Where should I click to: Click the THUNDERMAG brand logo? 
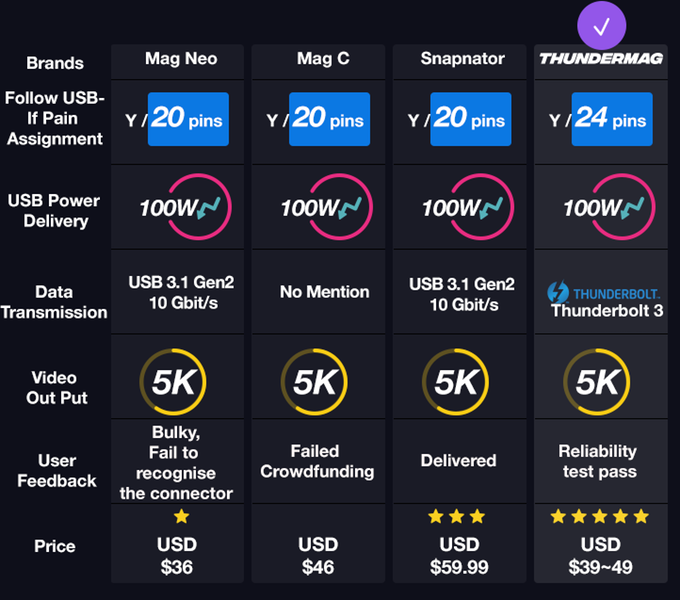600,59
